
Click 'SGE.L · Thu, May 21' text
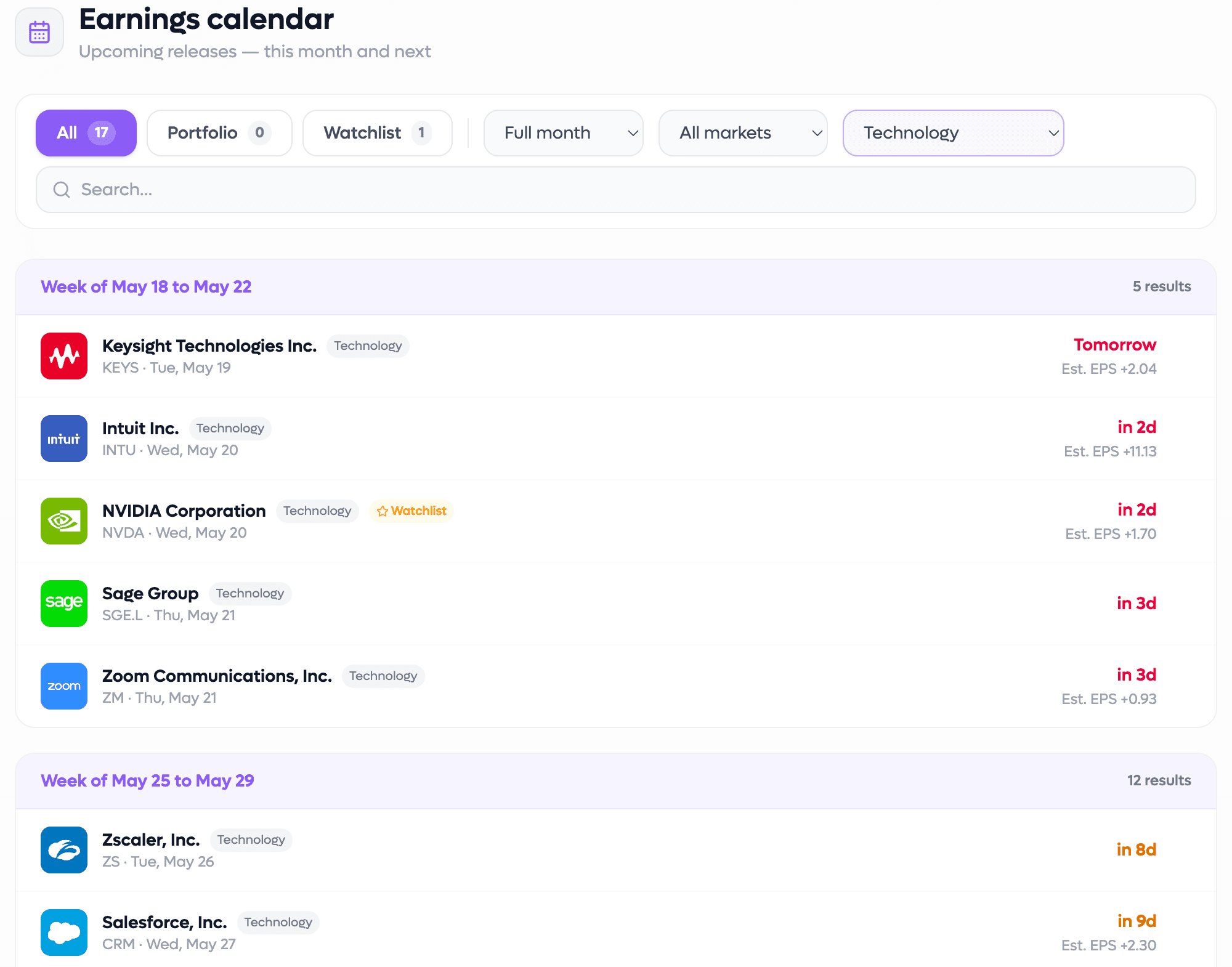(169, 615)
